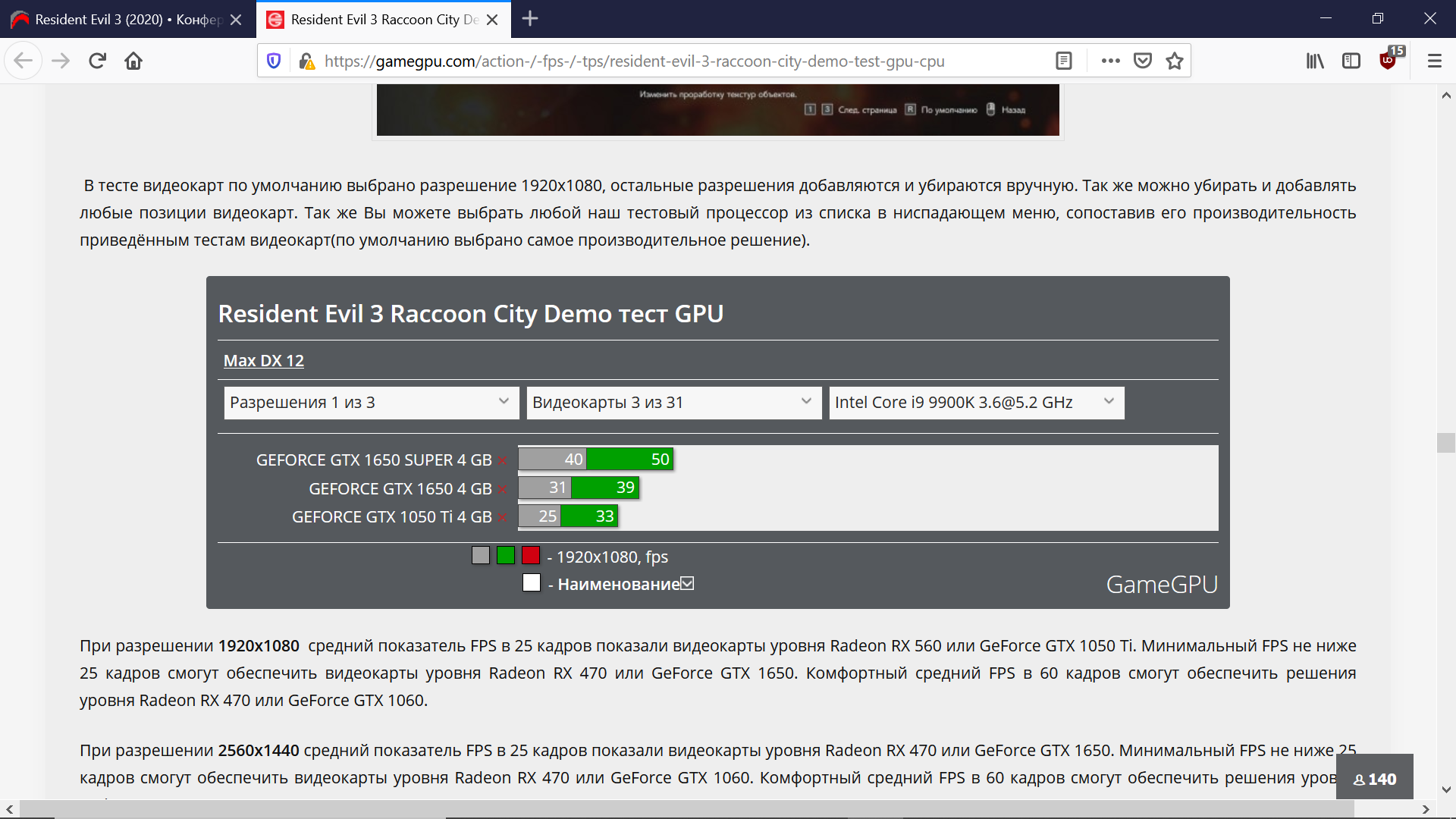This screenshot has height=819, width=1456.
Task: Click the red legend color swatch
Action: pyautogui.click(x=531, y=556)
